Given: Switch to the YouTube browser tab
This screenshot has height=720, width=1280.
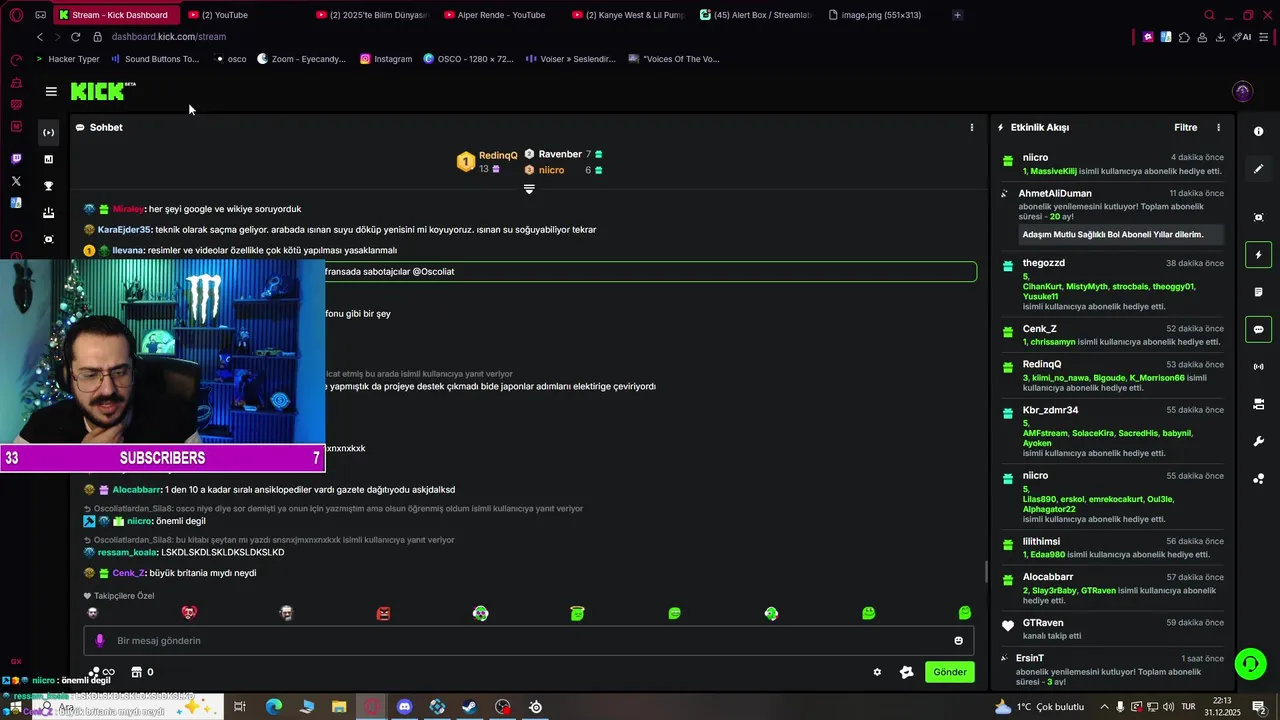Looking at the screenshot, I should click(x=224, y=15).
